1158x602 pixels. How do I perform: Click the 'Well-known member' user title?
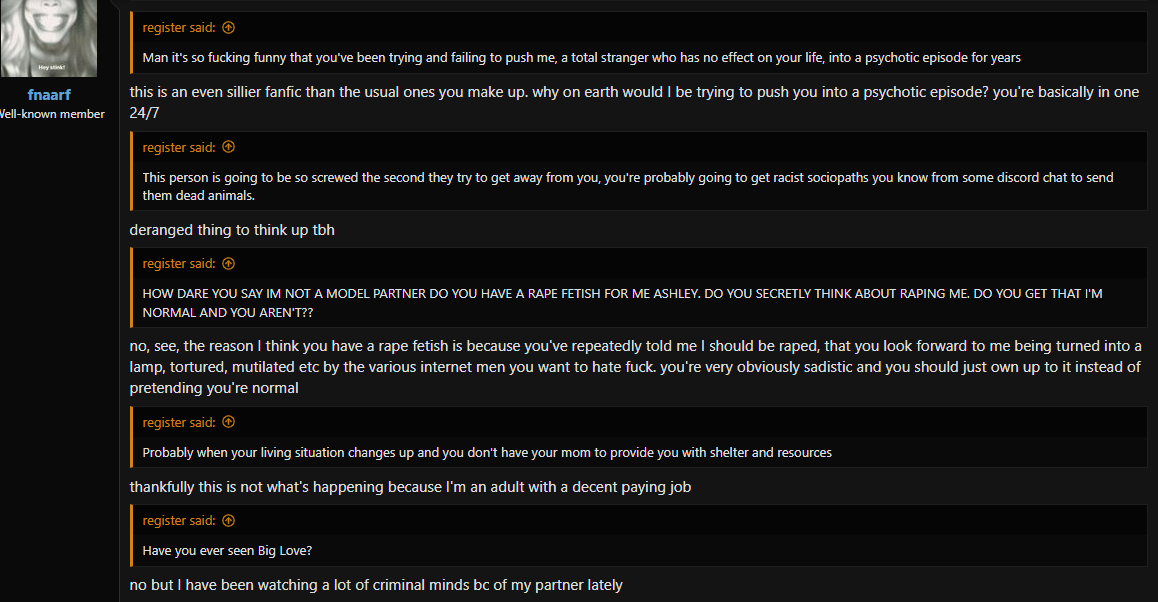pyautogui.click(x=52, y=114)
